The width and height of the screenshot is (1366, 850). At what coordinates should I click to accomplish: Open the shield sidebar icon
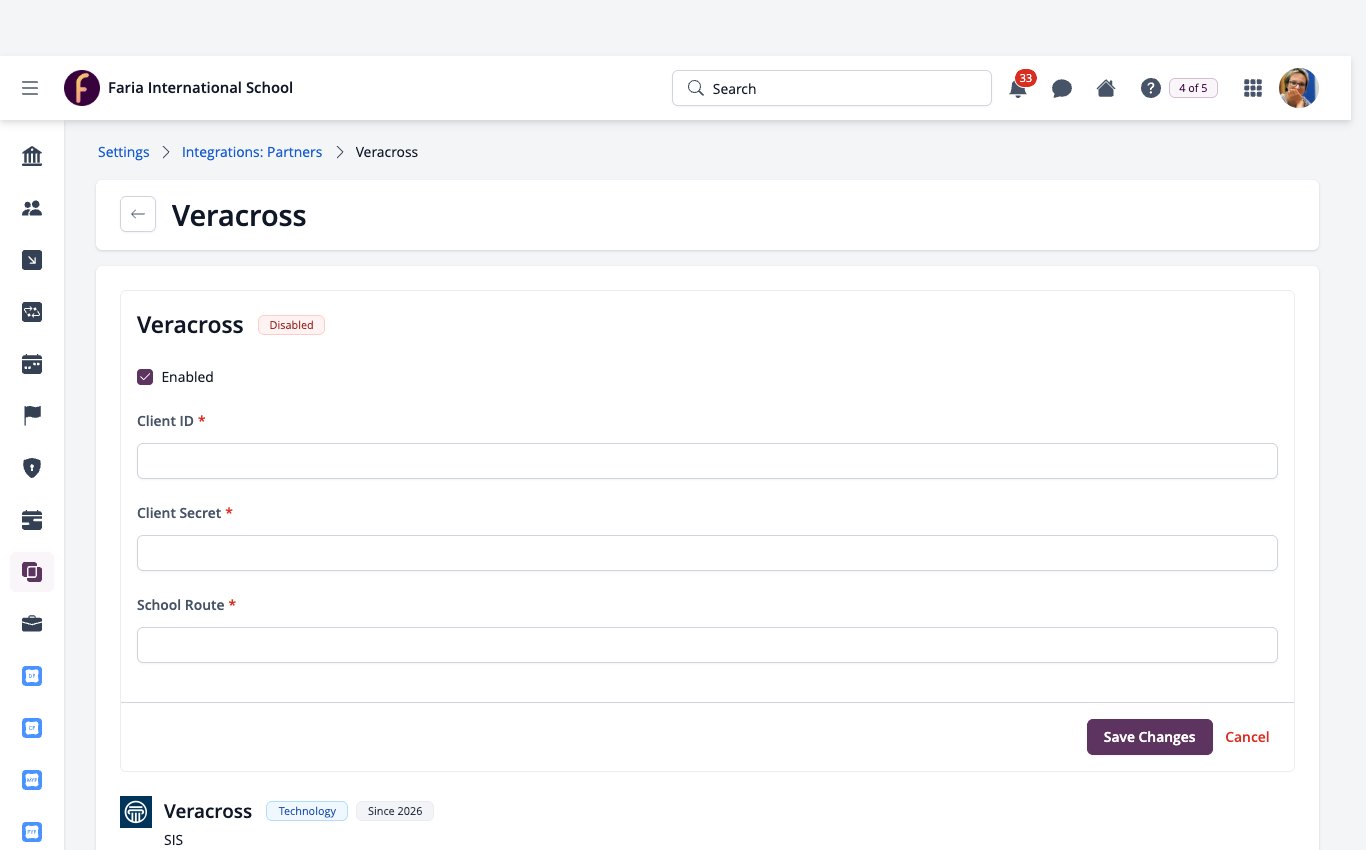click(32, 468)
